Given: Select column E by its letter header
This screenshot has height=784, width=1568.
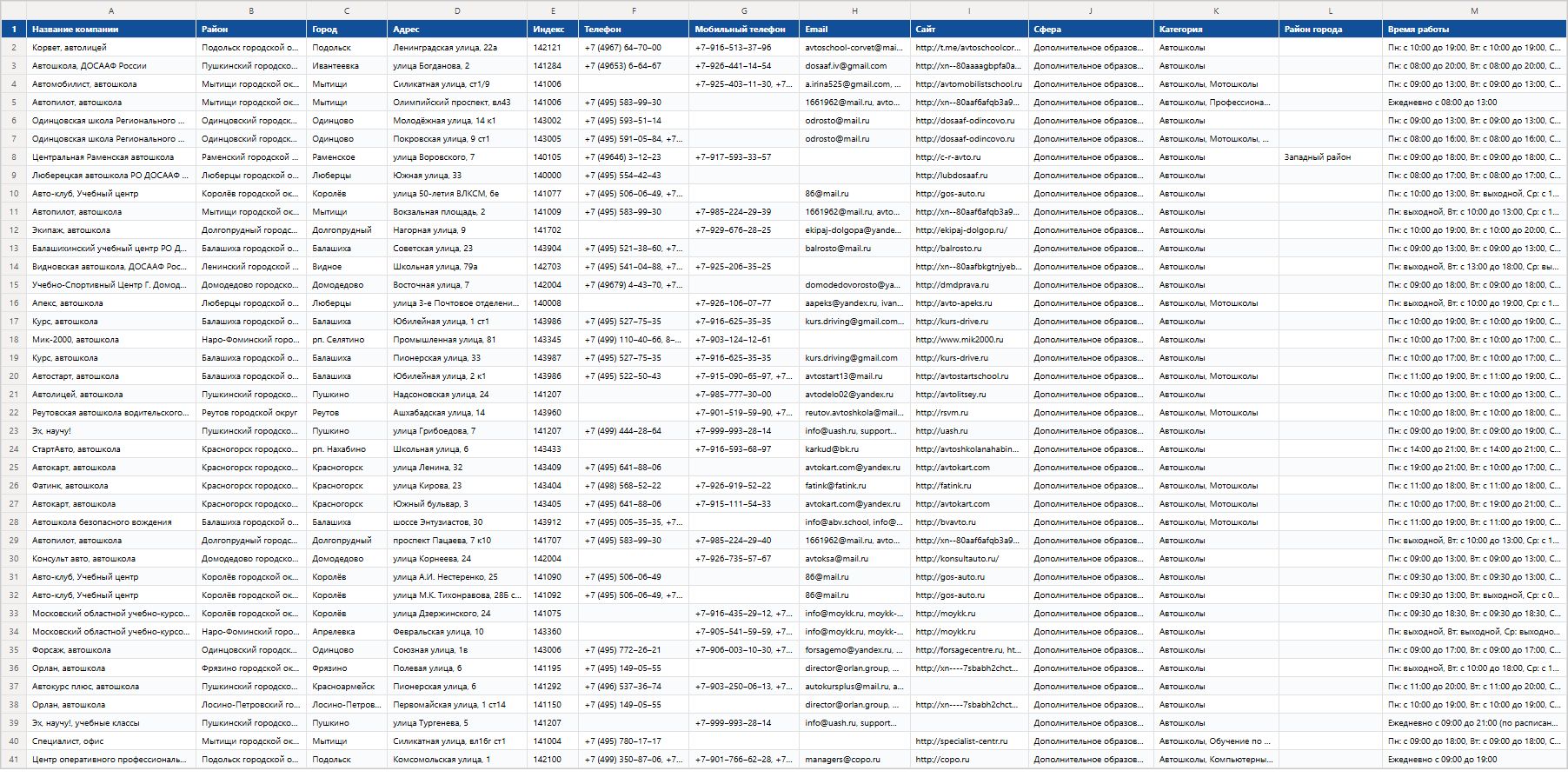Looking at the screenshot, I should click(x=553, y=10).
